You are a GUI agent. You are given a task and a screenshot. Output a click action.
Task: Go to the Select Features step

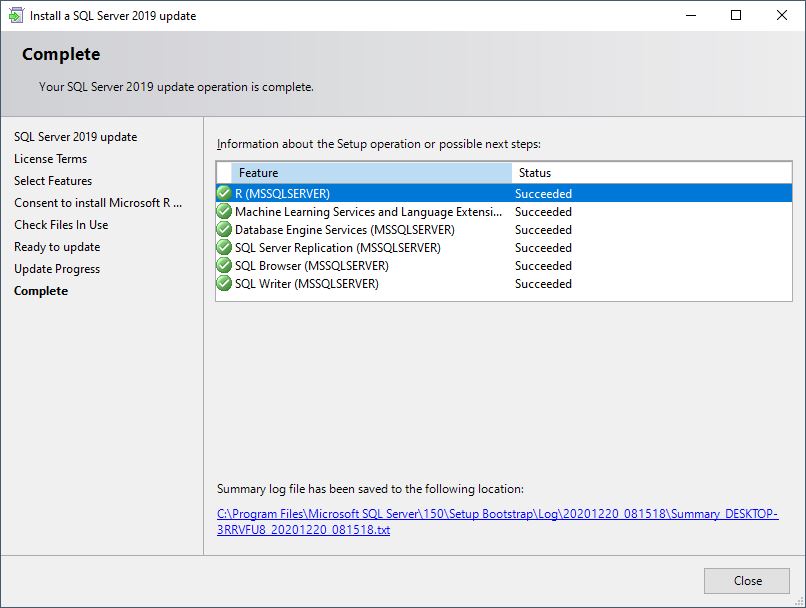tap(53, 181)
